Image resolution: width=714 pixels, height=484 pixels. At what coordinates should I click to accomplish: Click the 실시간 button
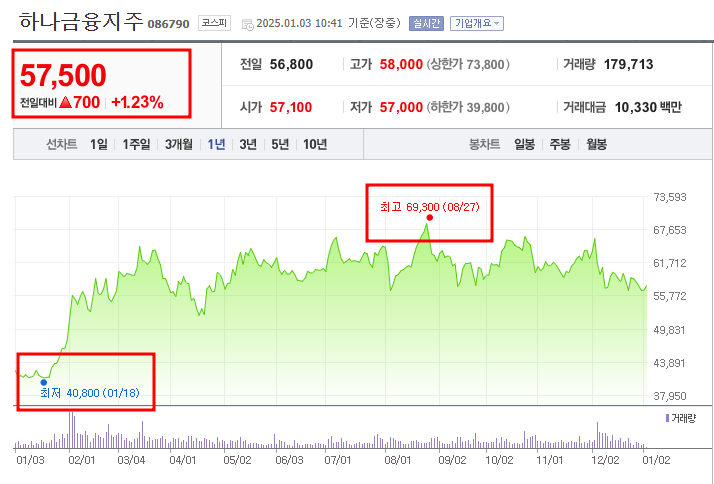[426, 23]
